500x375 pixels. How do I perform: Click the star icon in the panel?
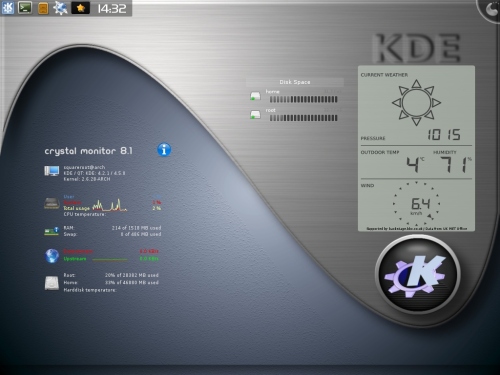click(x=80, y=8)
